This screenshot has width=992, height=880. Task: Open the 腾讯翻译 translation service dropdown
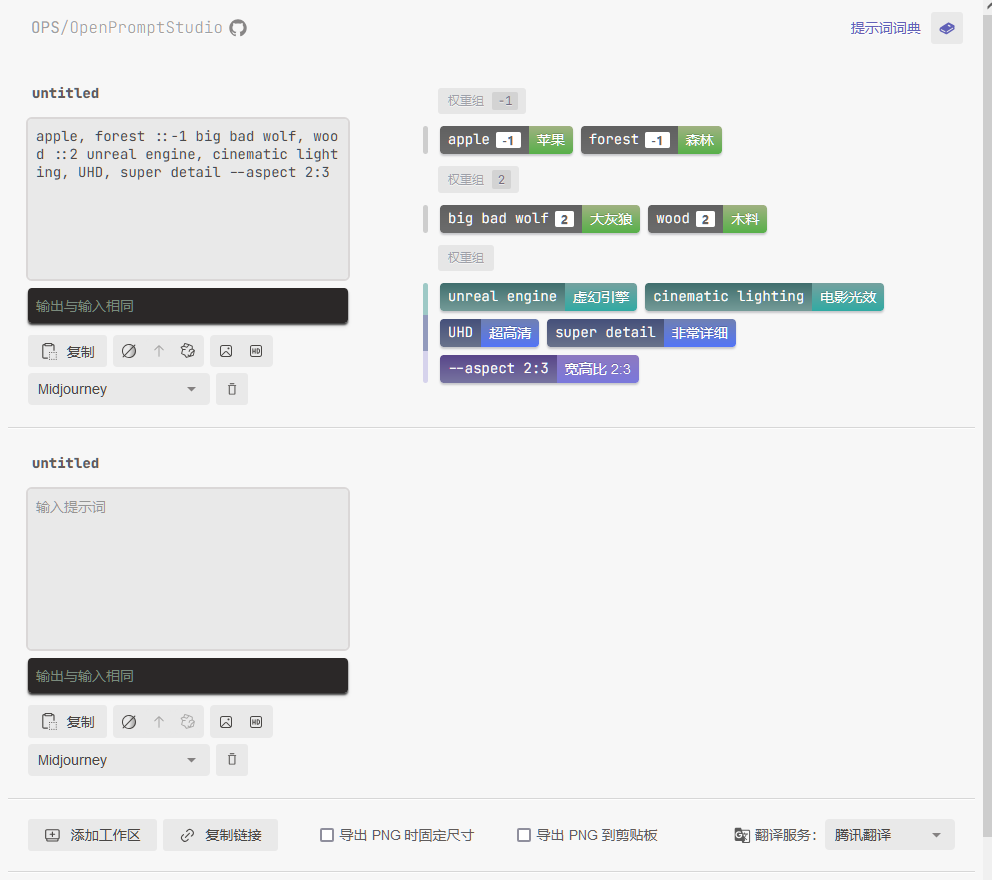889,834
